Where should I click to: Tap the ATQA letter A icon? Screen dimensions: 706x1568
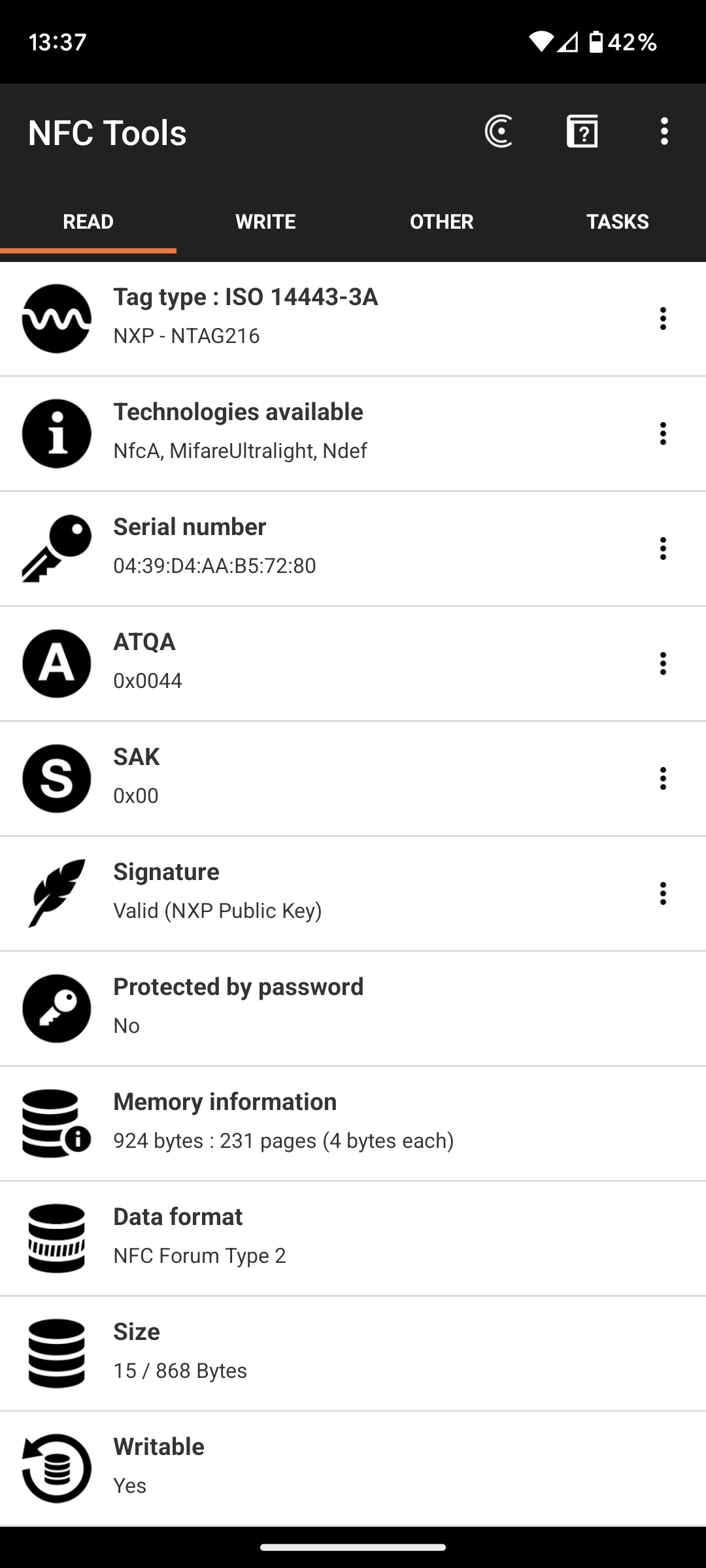coord(57,664)
